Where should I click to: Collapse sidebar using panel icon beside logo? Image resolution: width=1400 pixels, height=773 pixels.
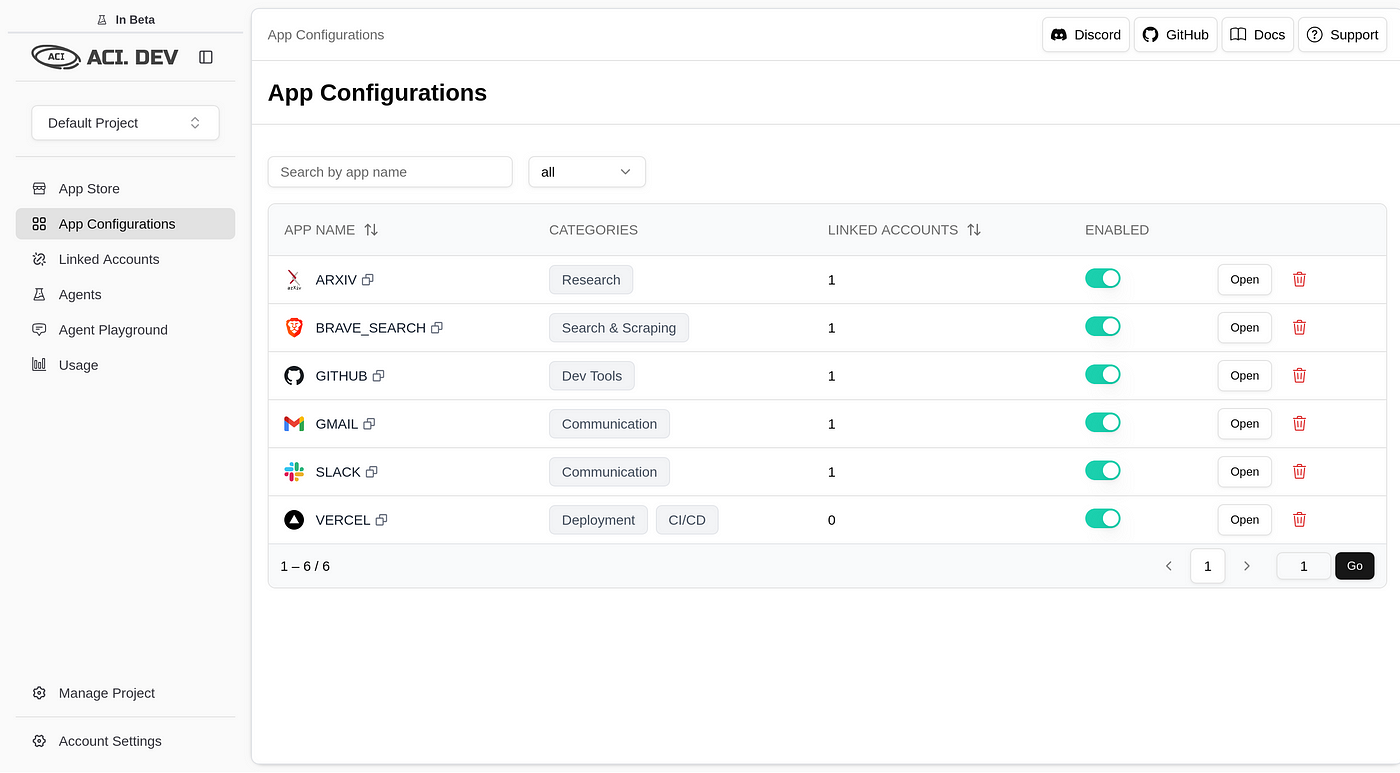(x=206, y=57)
